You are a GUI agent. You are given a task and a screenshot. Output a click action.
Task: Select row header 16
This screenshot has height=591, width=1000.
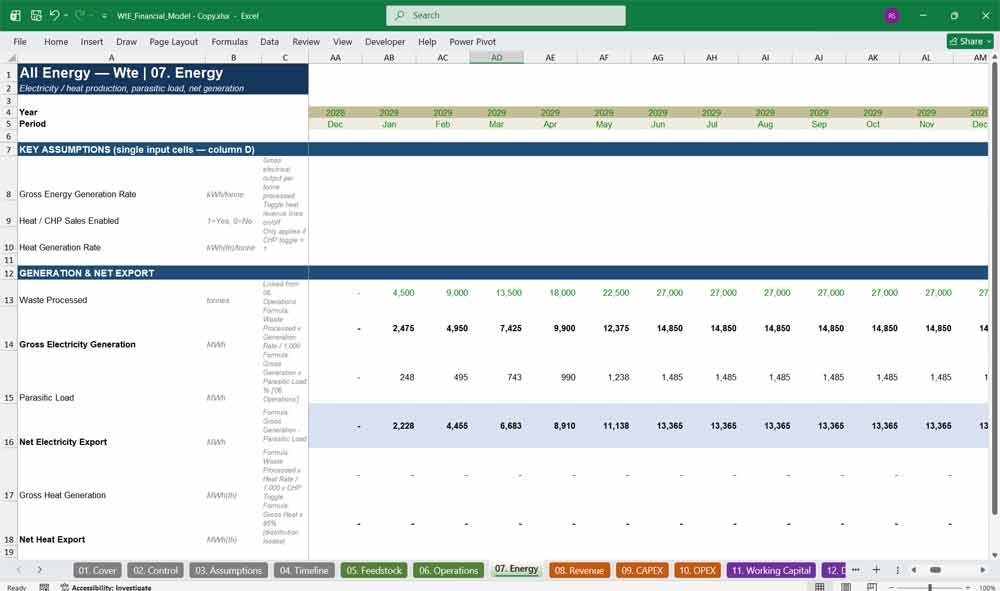point(9,425)
